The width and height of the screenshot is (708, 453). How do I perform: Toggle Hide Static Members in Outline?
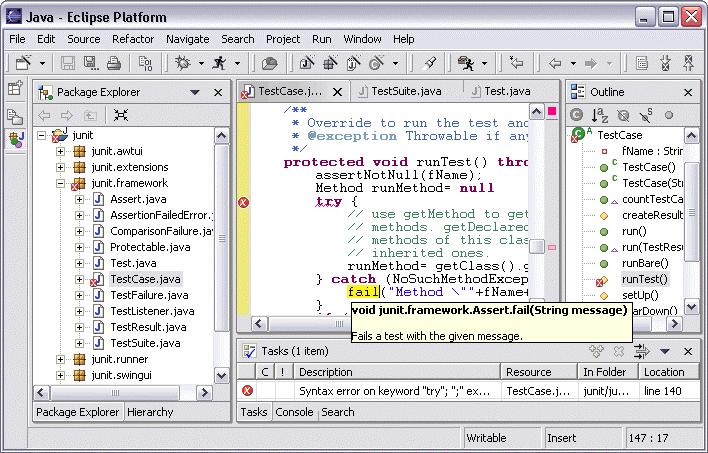(x=646, y=116)
